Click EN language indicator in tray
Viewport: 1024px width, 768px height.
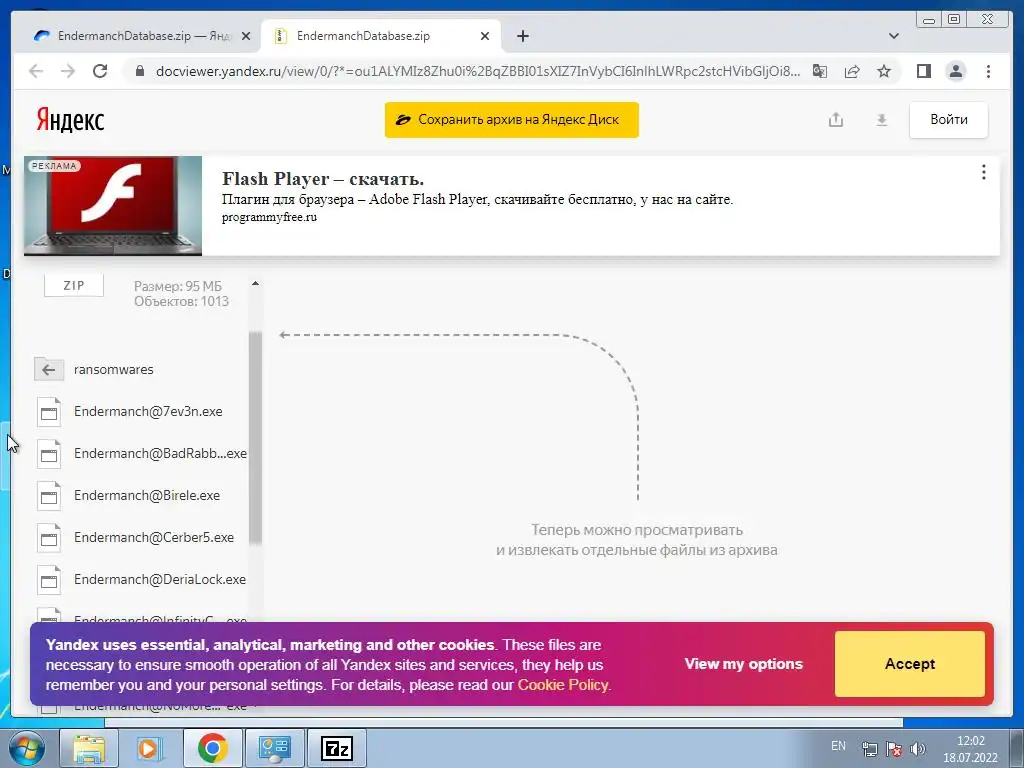click(x=839, y=746)
